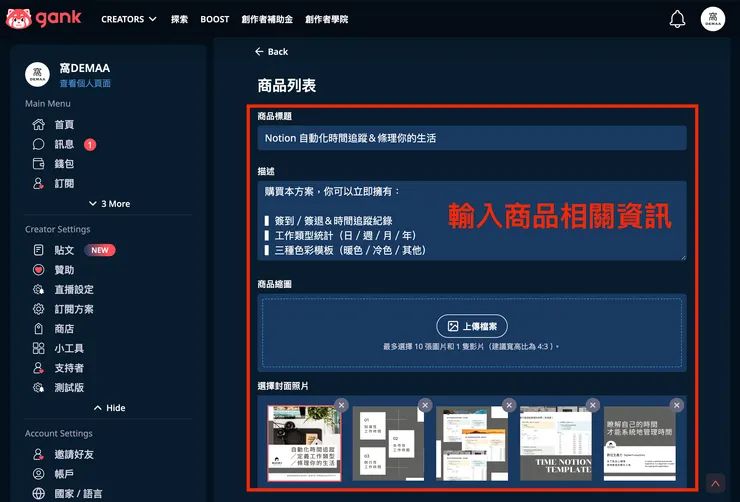The width and height of the screenshot is (740, 502).
Task: Click the chat bubble icon beside 訊息
Action: [39, 144]
